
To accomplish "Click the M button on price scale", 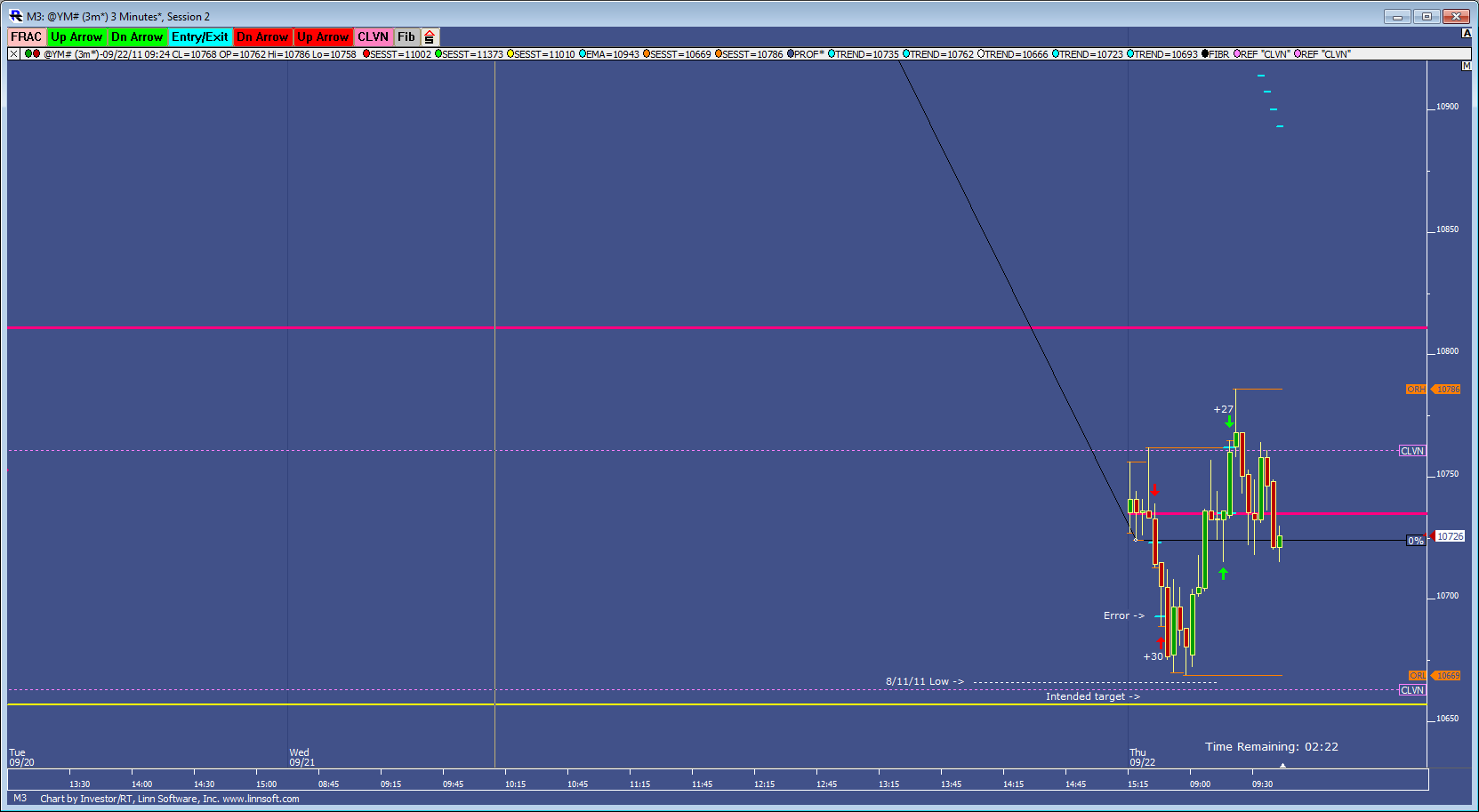I will 1467,67.
